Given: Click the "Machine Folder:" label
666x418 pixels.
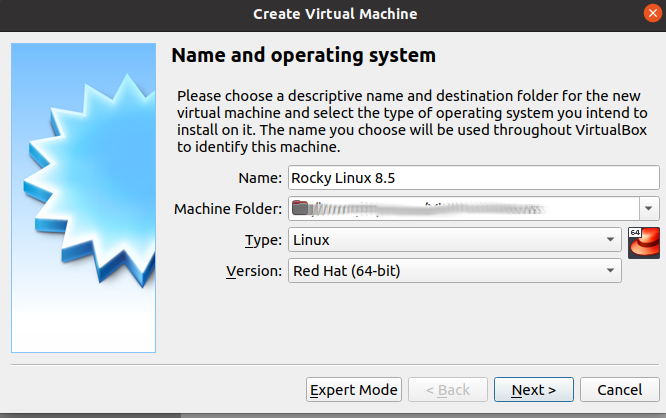Looking at the screenshot, I should pos(228,209).
